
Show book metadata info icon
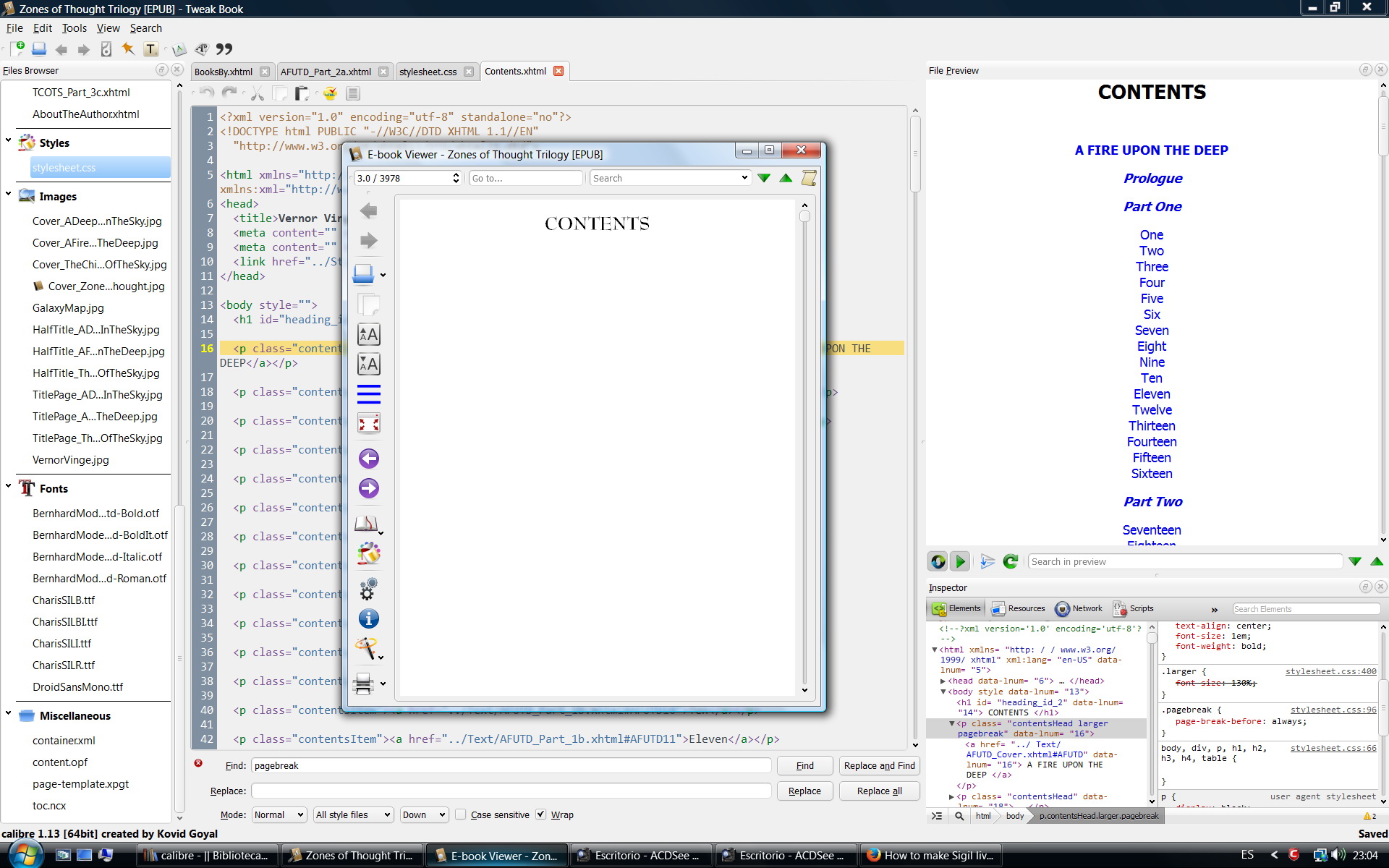(x=368, y=619)
